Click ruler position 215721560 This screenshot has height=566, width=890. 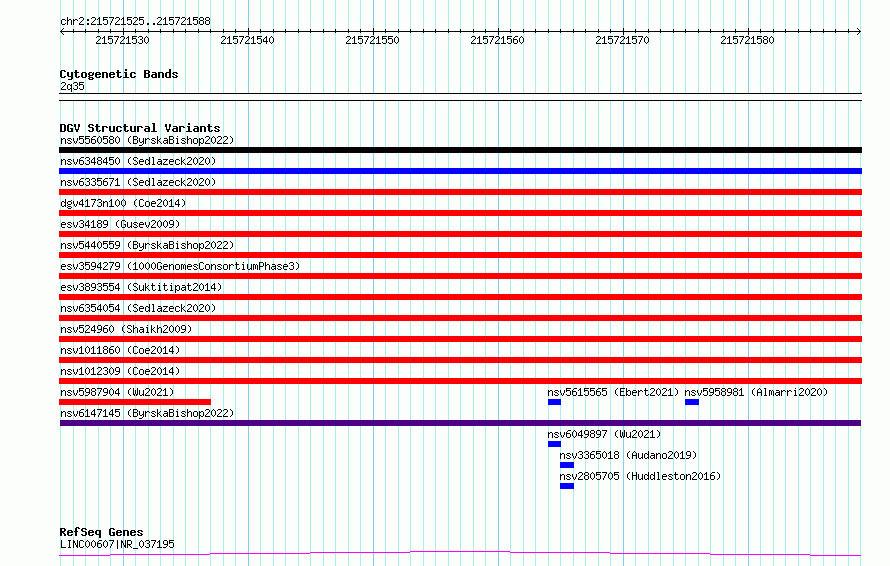497,40
